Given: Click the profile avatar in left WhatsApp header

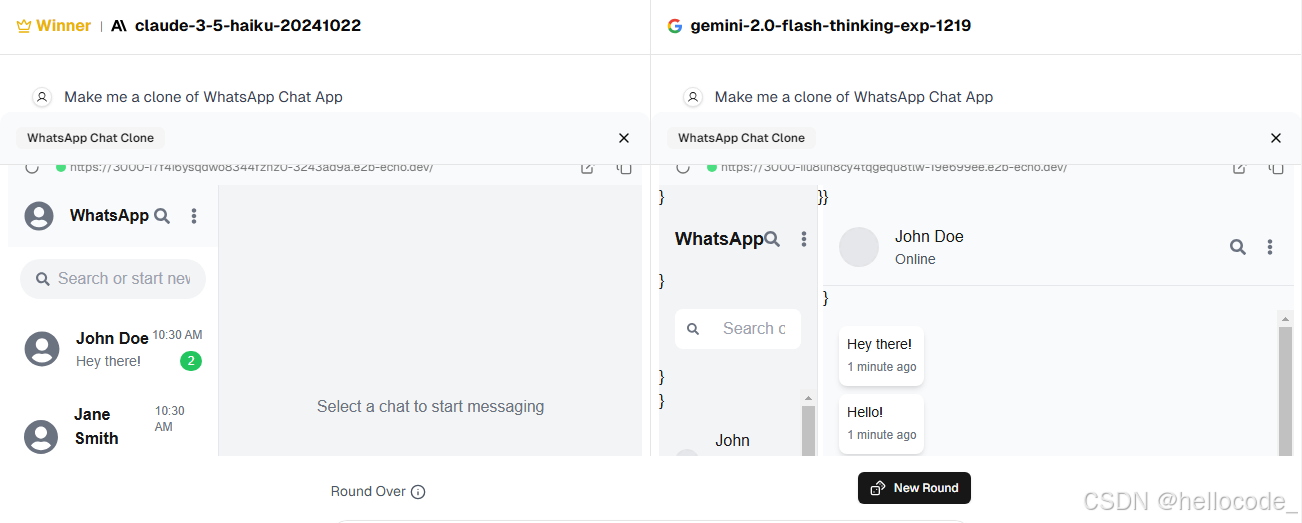Looking at the screenshot, I should point(39,216).
